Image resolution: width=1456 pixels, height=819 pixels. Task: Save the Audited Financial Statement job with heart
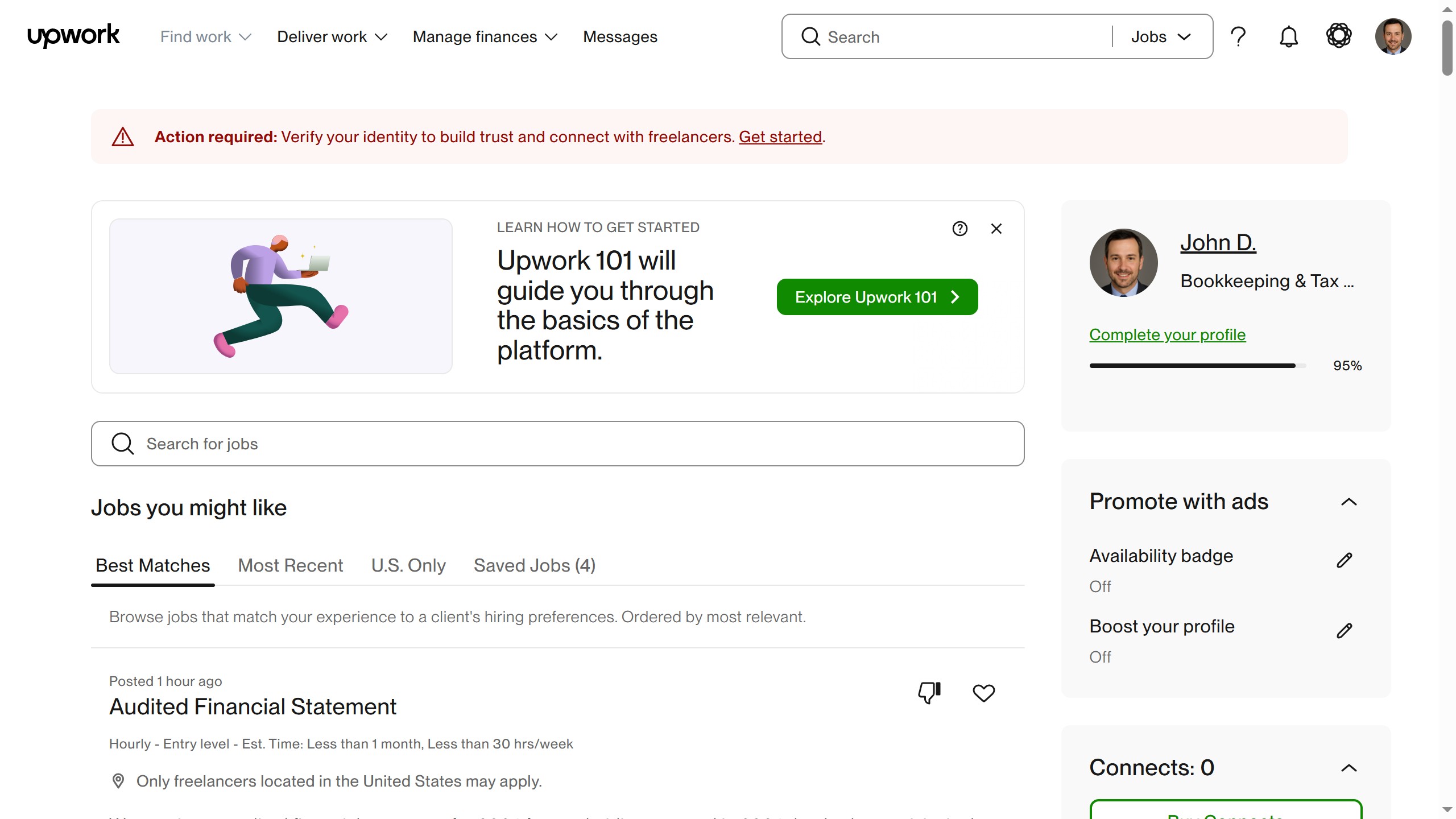[984, 693]
